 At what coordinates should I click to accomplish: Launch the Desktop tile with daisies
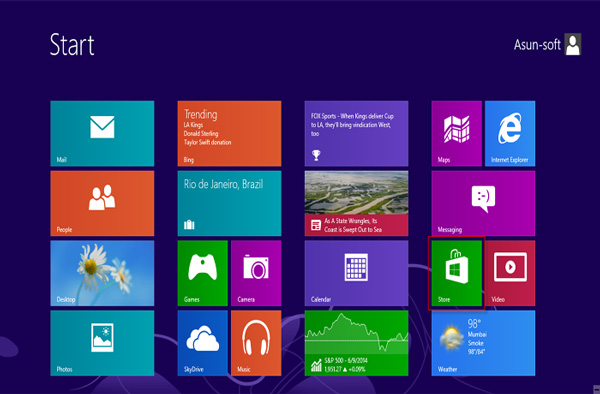click(x=102, y=273)
